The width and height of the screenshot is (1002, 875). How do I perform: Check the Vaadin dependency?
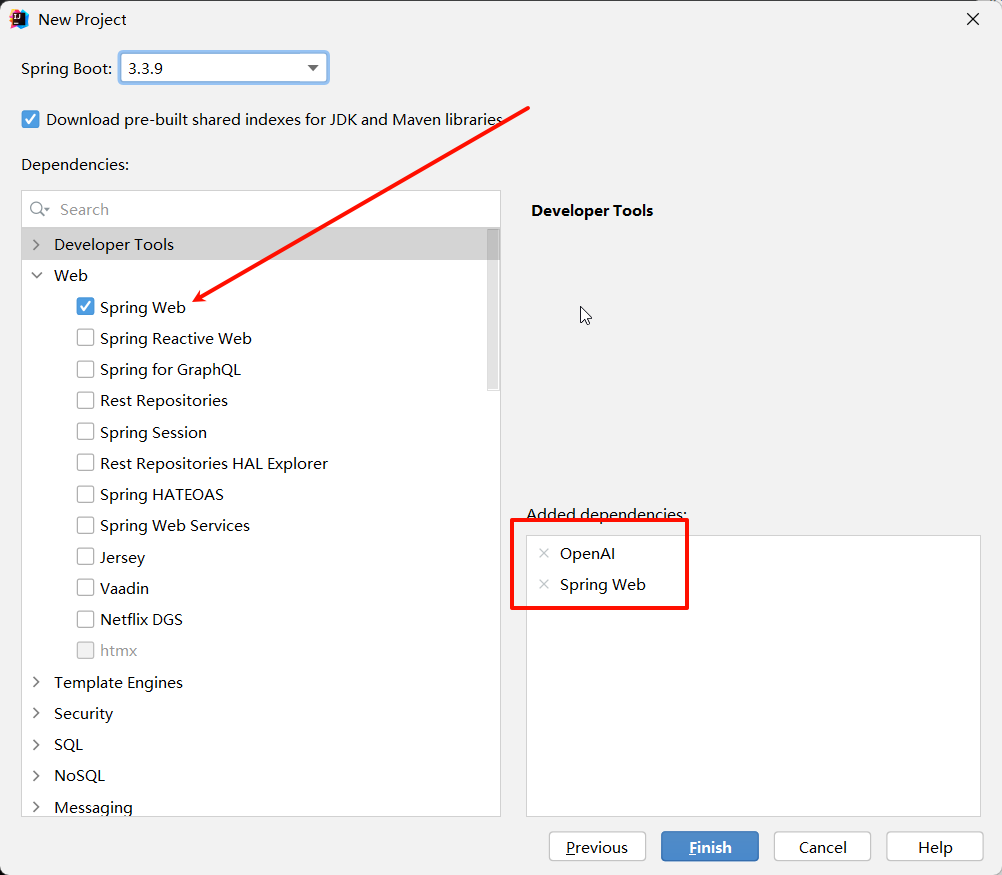[85, 587]
